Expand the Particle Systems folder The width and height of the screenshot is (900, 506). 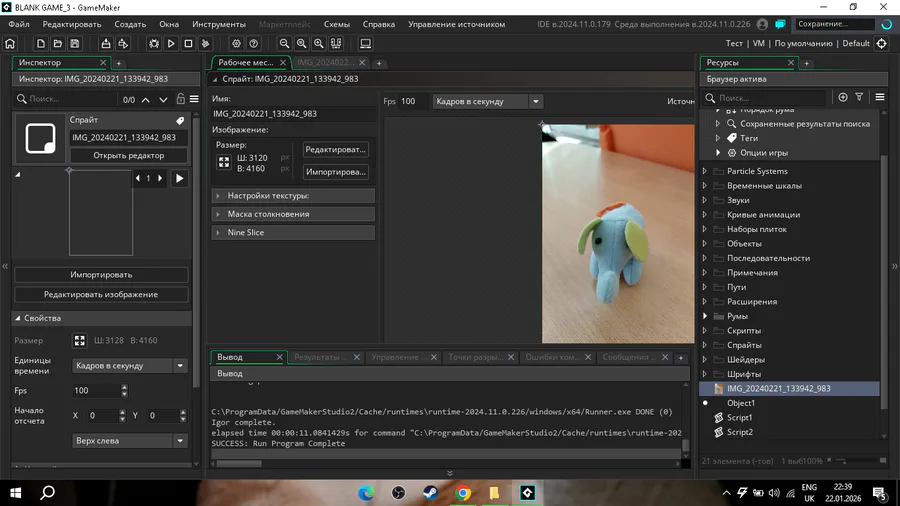click(705, 171)
